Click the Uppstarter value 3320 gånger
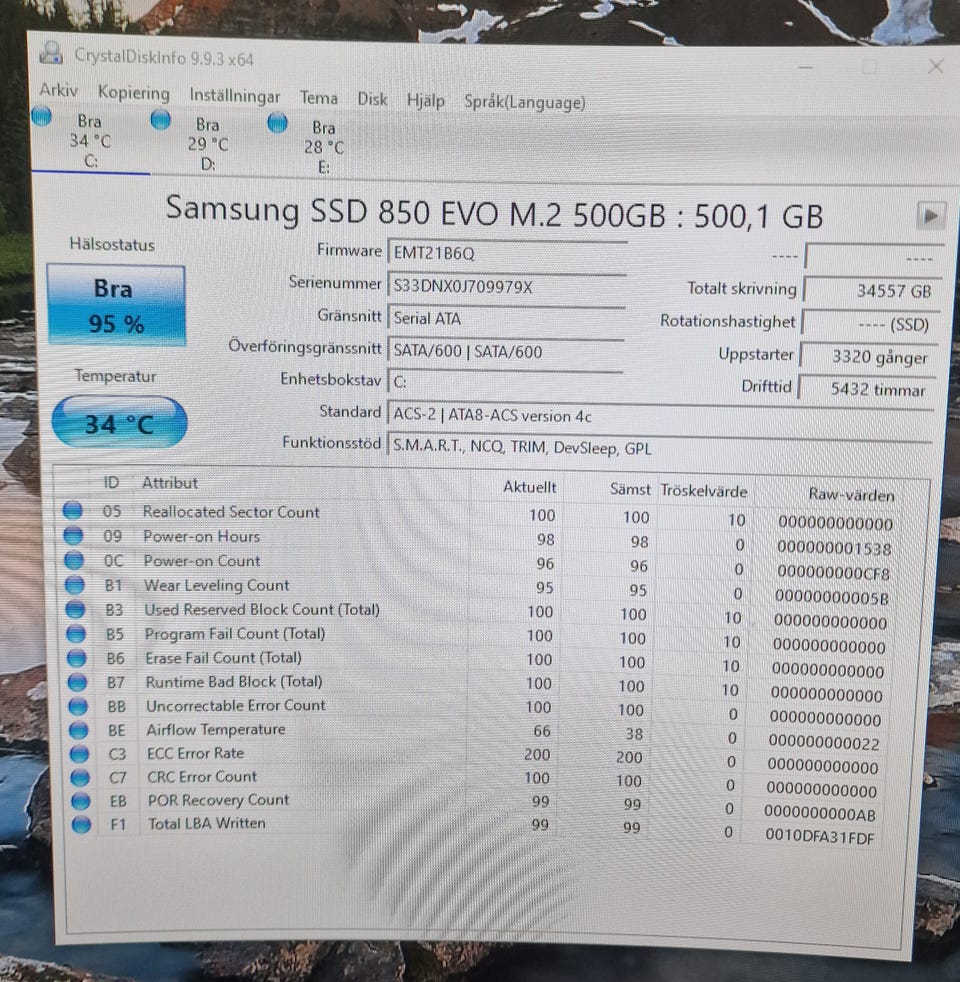 pyautogui.click(x=869, y=357)
